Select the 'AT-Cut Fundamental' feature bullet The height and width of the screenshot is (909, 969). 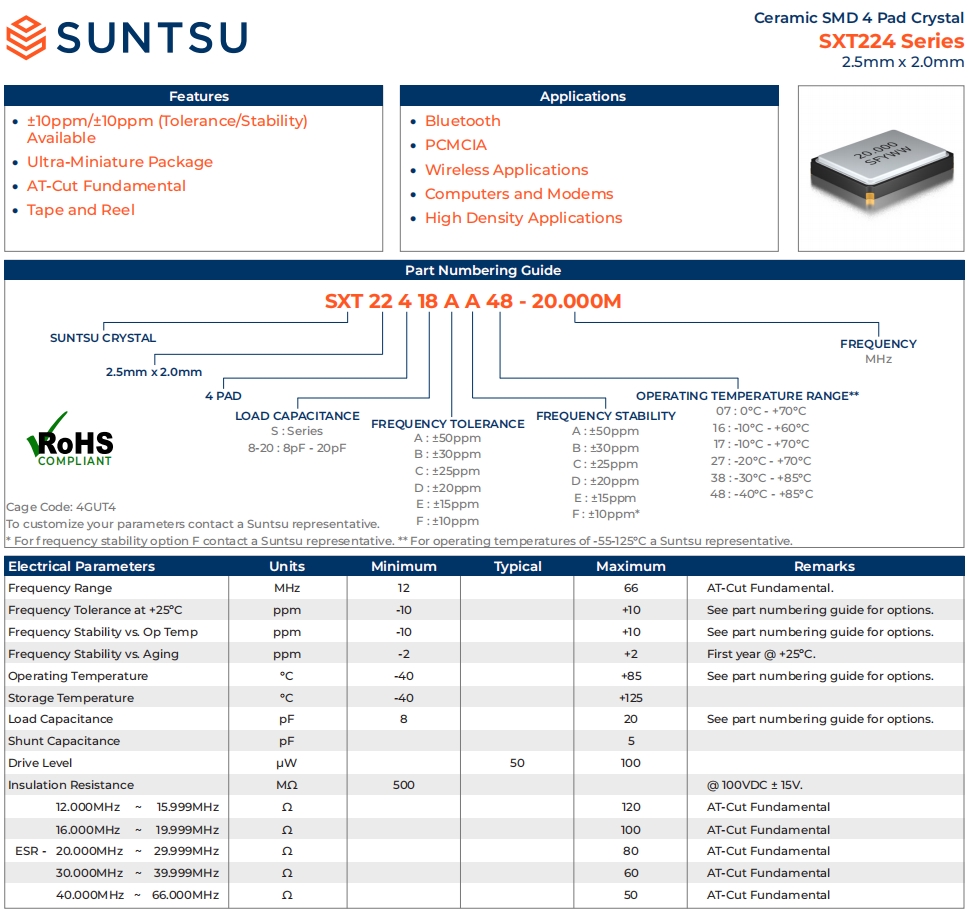click(x=106, y=186)
